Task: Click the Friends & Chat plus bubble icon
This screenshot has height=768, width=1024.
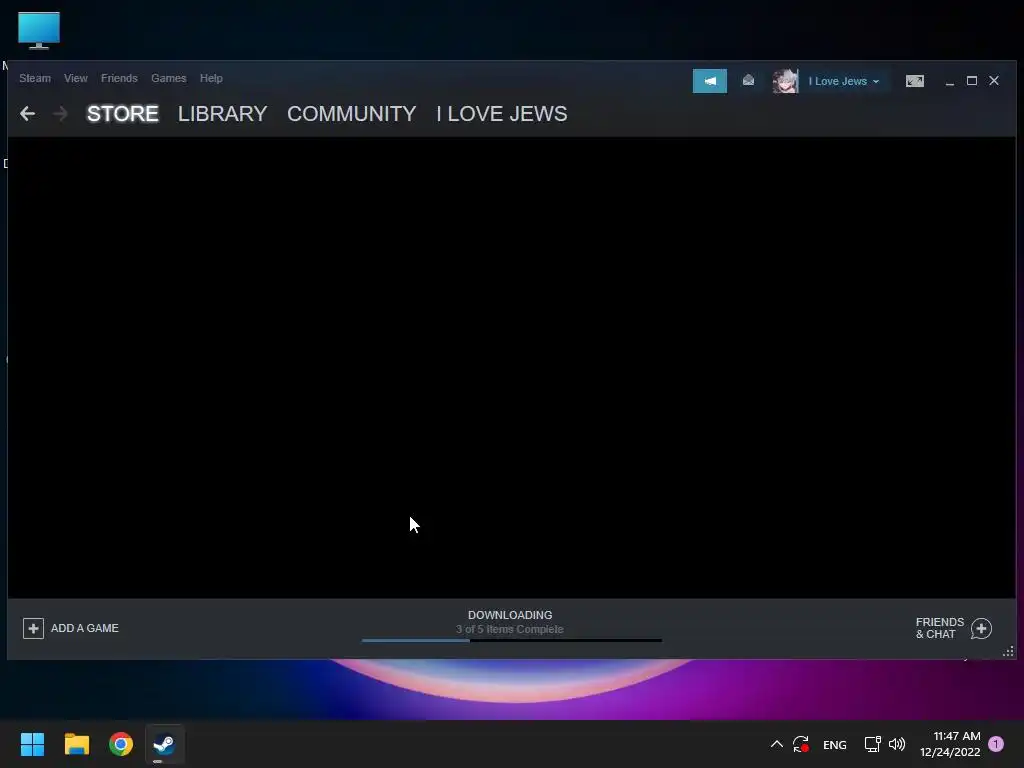Action: point(981,628)
